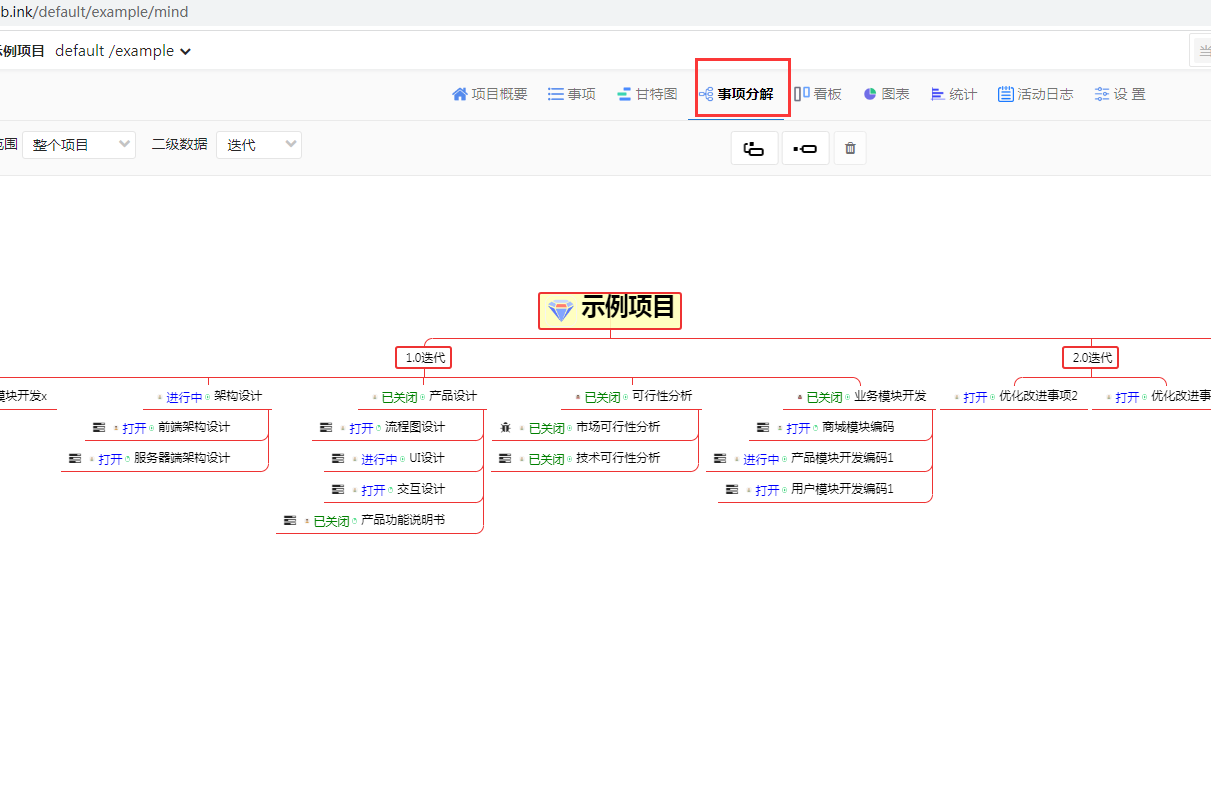Stay on the highlighted 事项分解 tab
Screen dimensions: 1211x796
click(x=741, y=93)
